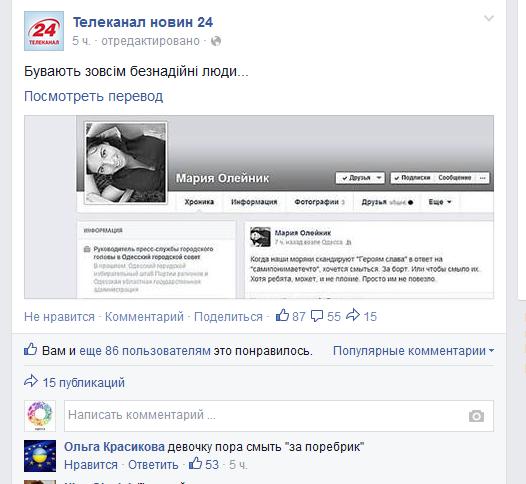
Task: Click the globe public-audience icon
Action: click(216, 41)
